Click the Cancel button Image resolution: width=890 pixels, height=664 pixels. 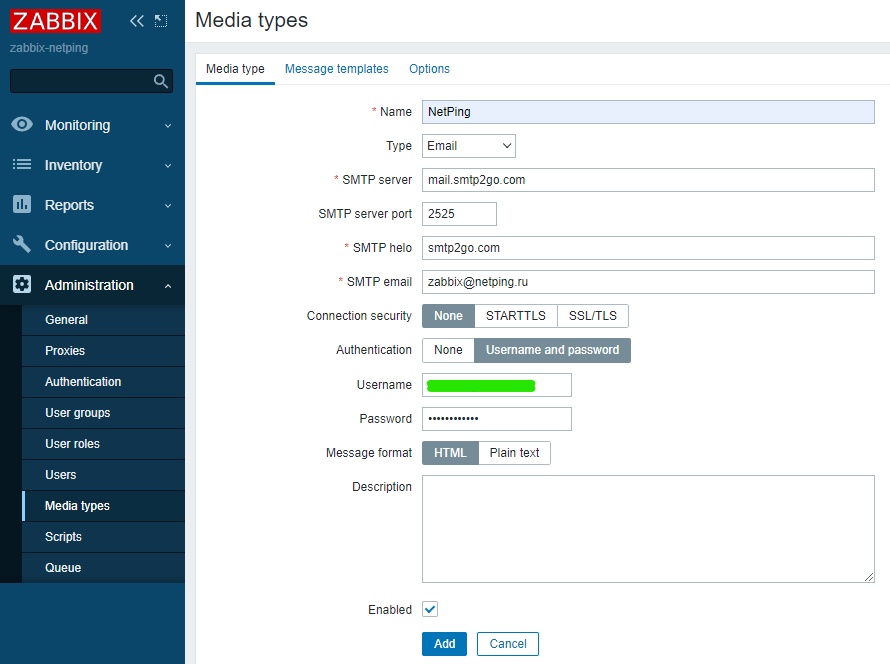[508, 644]
